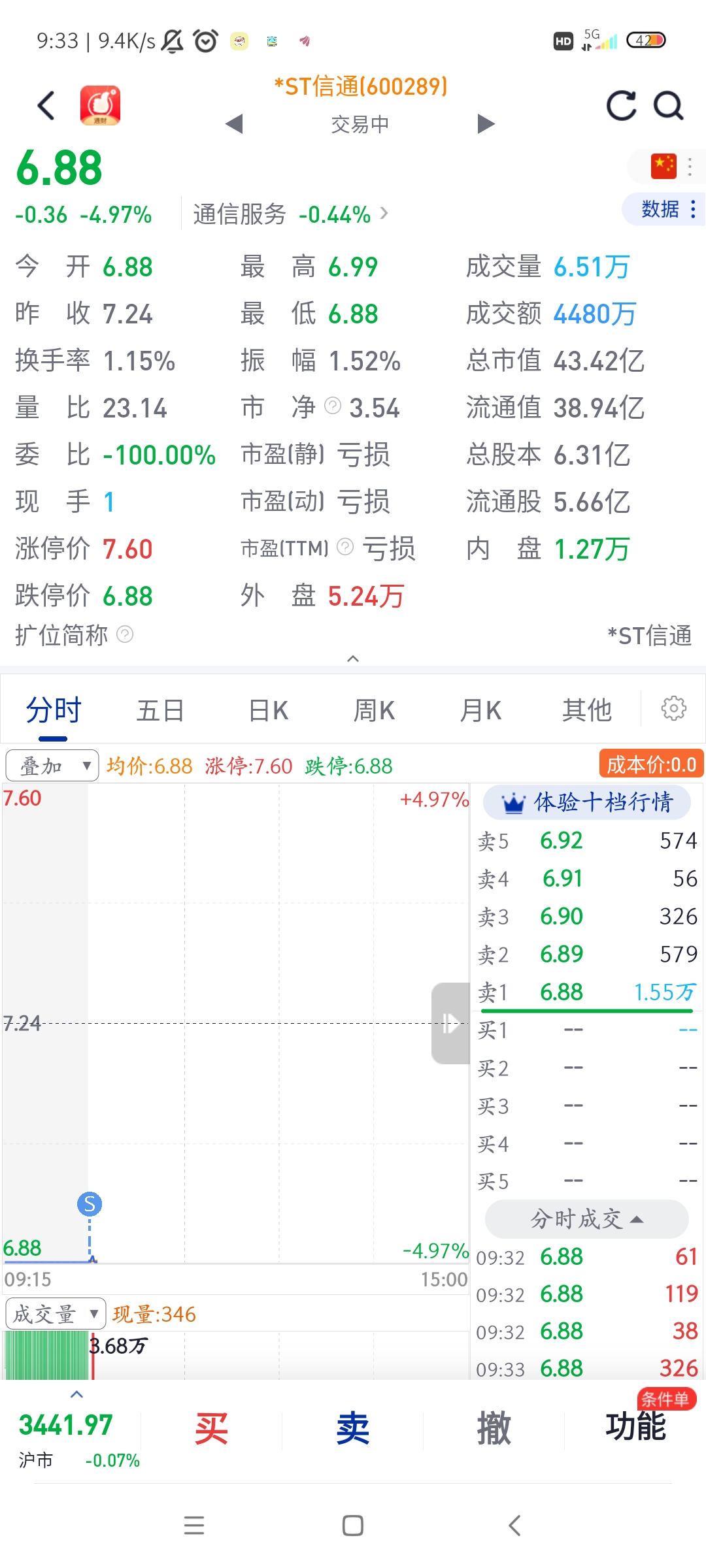Open chart settings gear
The height and width of the screenshot is (1568, 706).
tap(674, 708)
